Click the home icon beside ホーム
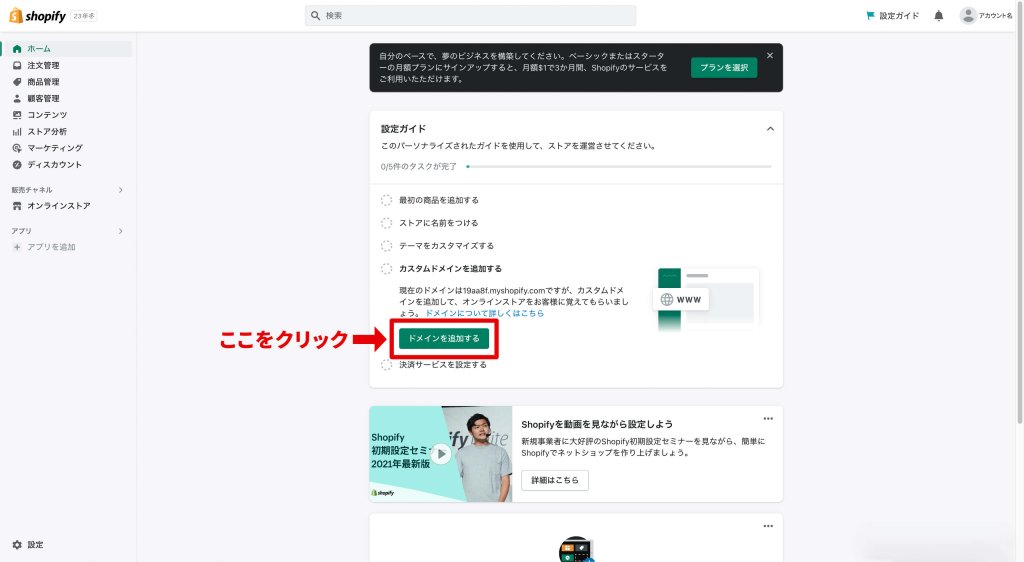1024x562 pixels. click(17, 48)
